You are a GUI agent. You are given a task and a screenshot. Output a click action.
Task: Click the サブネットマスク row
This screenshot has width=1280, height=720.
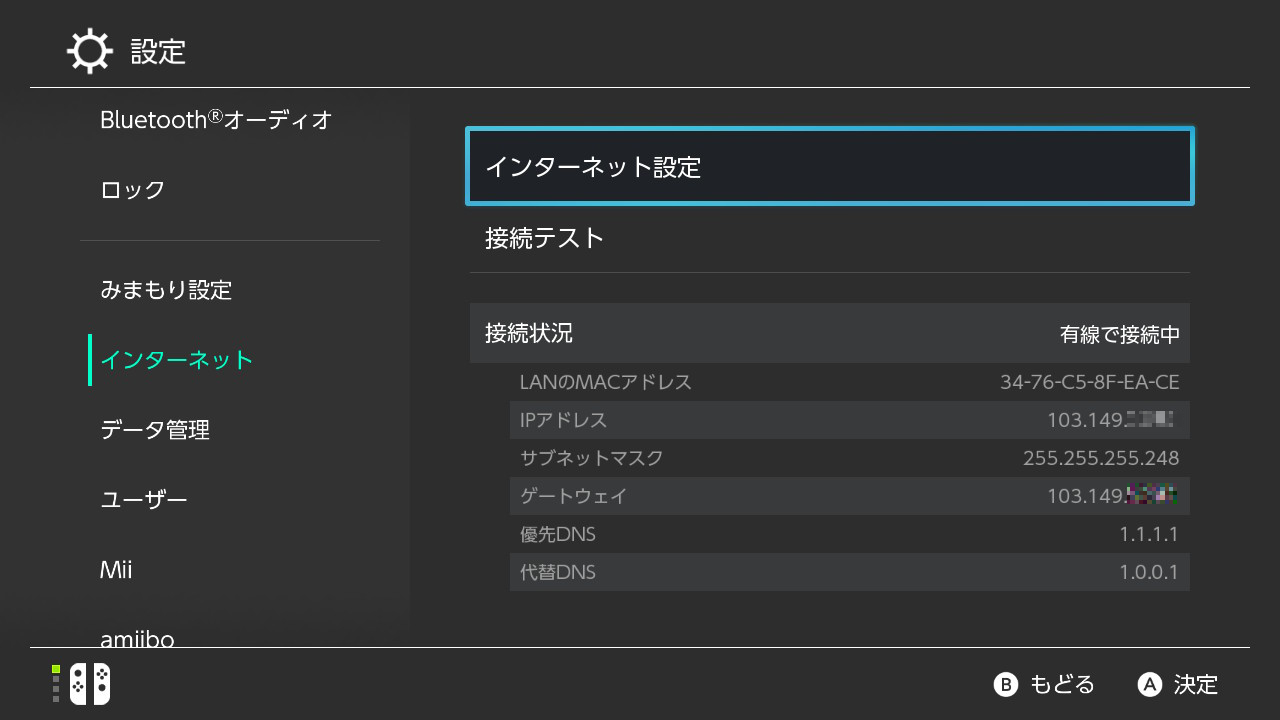[849, 458]
